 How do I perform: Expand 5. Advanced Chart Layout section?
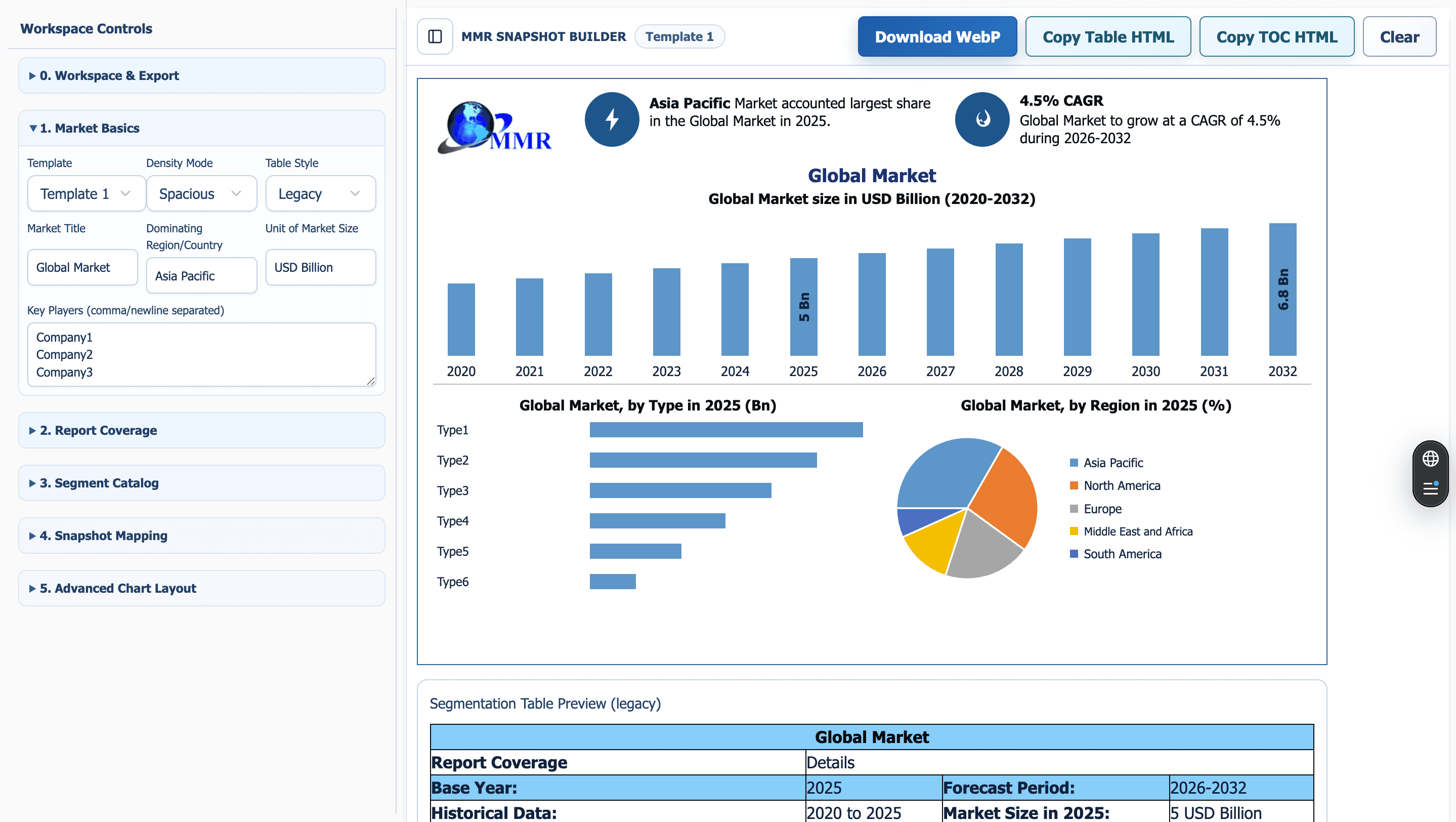tap(202, 588)
